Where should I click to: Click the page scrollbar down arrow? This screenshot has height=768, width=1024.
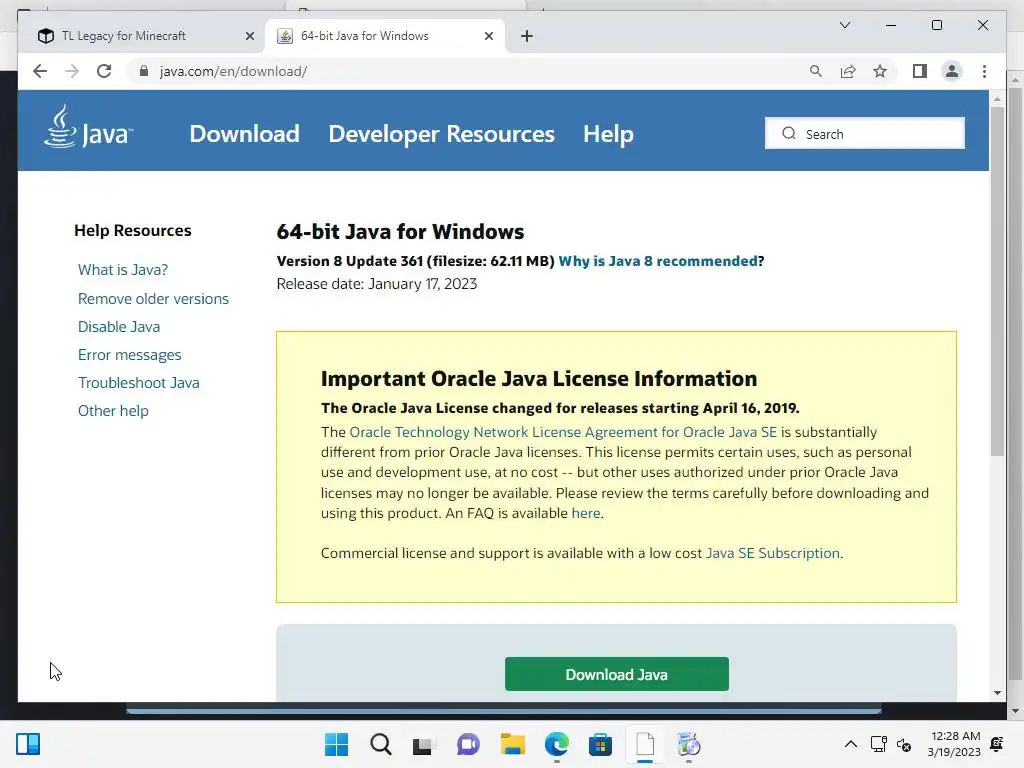(997, 693)
